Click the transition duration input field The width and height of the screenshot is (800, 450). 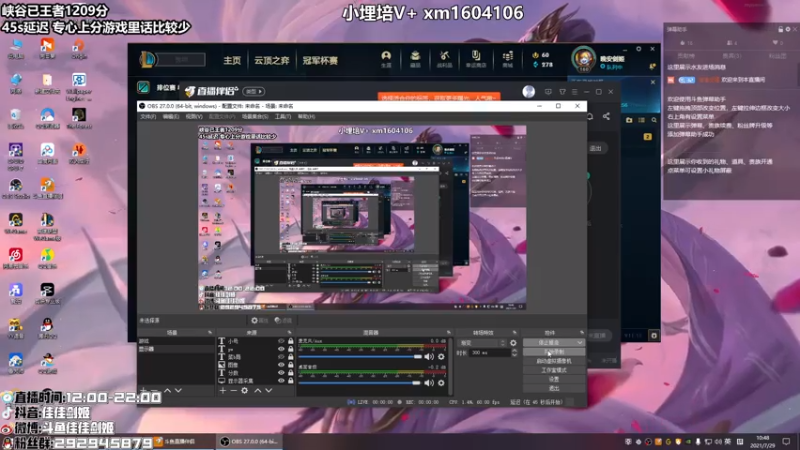pyautogui.click(x=489, y=353)
